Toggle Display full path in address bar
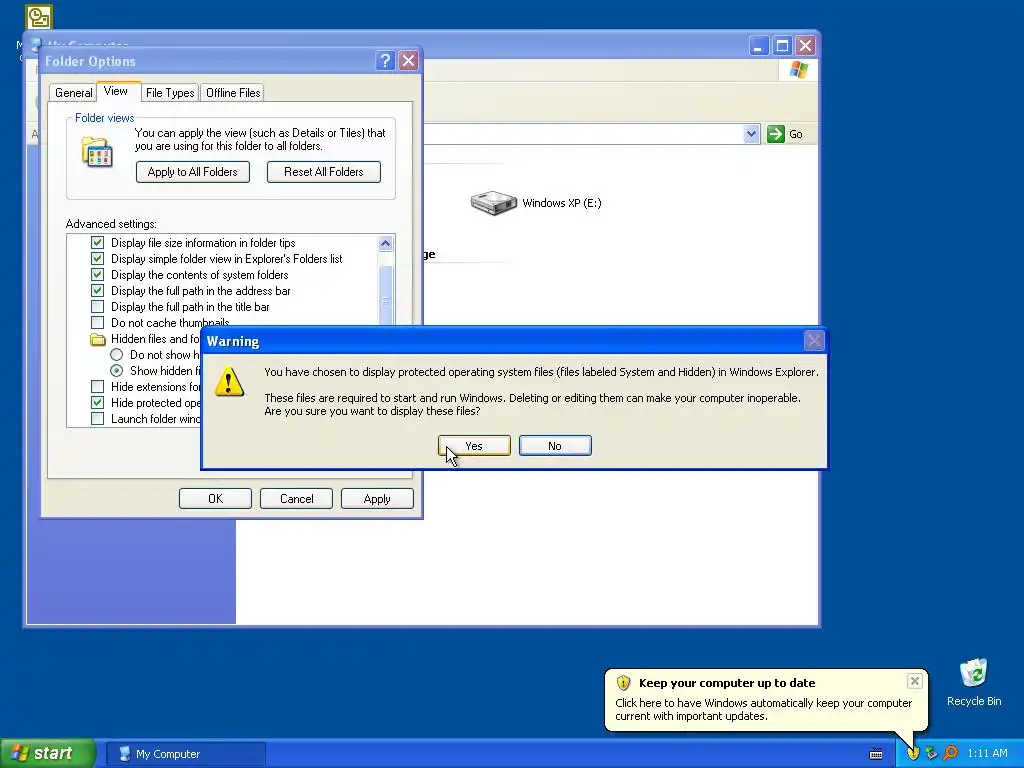 (97, 291)
